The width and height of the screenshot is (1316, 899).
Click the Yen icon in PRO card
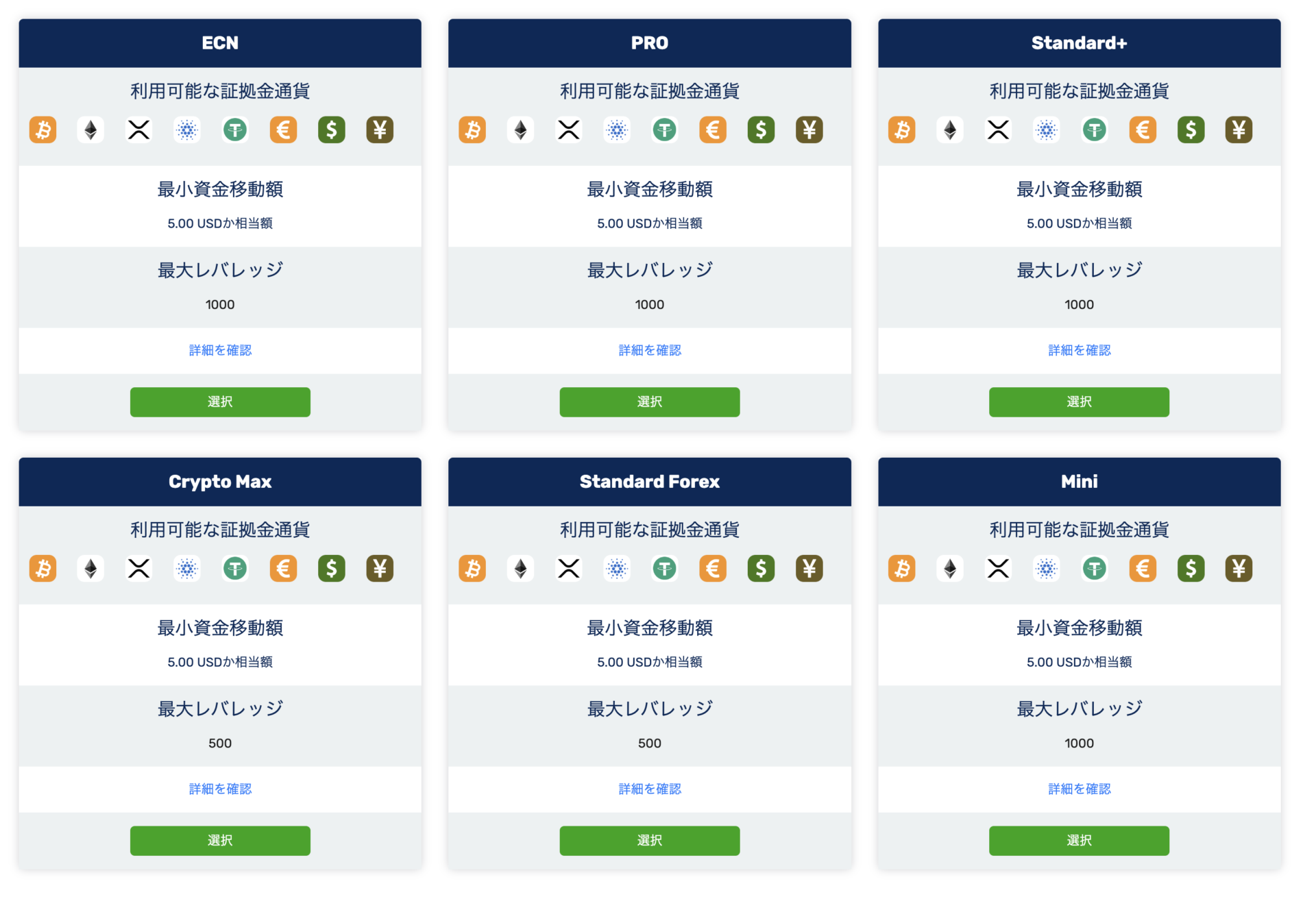pyautogui.click(x=809, y=130)
